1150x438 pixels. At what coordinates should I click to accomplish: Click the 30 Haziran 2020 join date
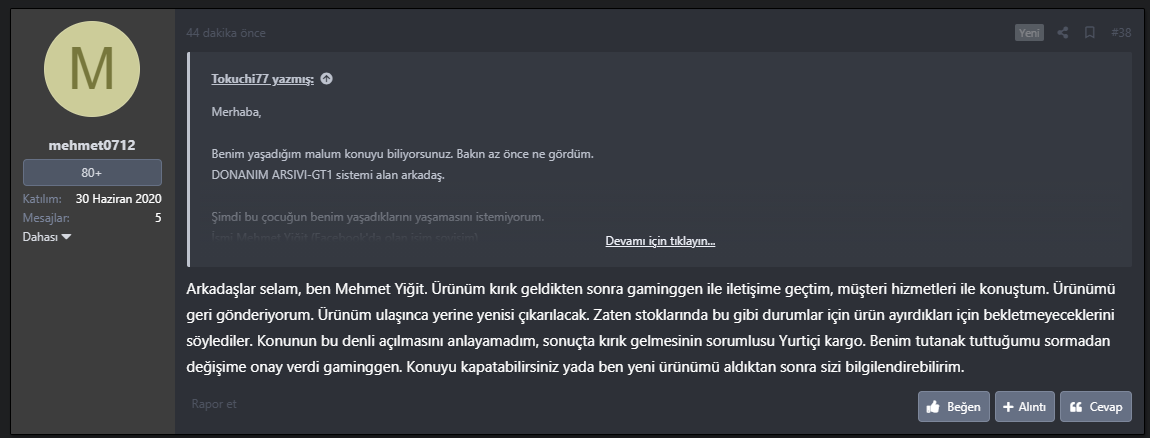tap(118, 198)
